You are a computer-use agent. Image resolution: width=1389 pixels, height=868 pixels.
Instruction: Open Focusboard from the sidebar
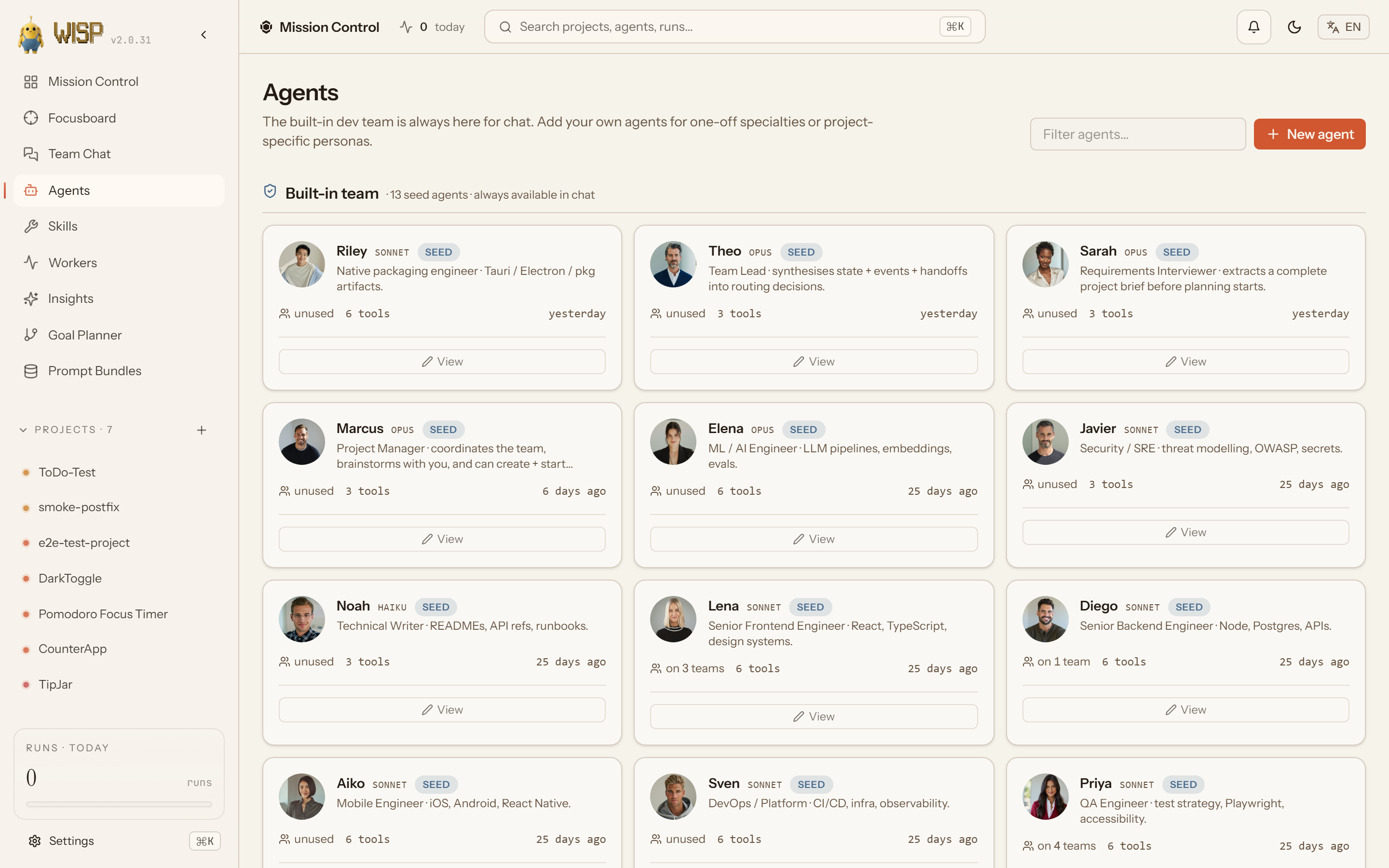click(119, 118)
